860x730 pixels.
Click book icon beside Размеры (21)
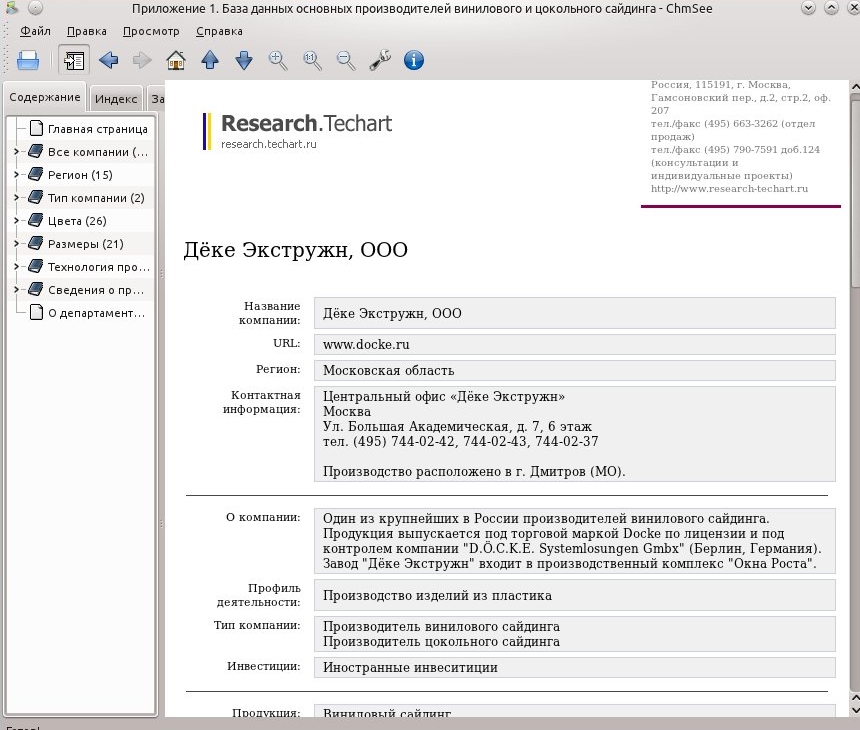coord(36,244)
